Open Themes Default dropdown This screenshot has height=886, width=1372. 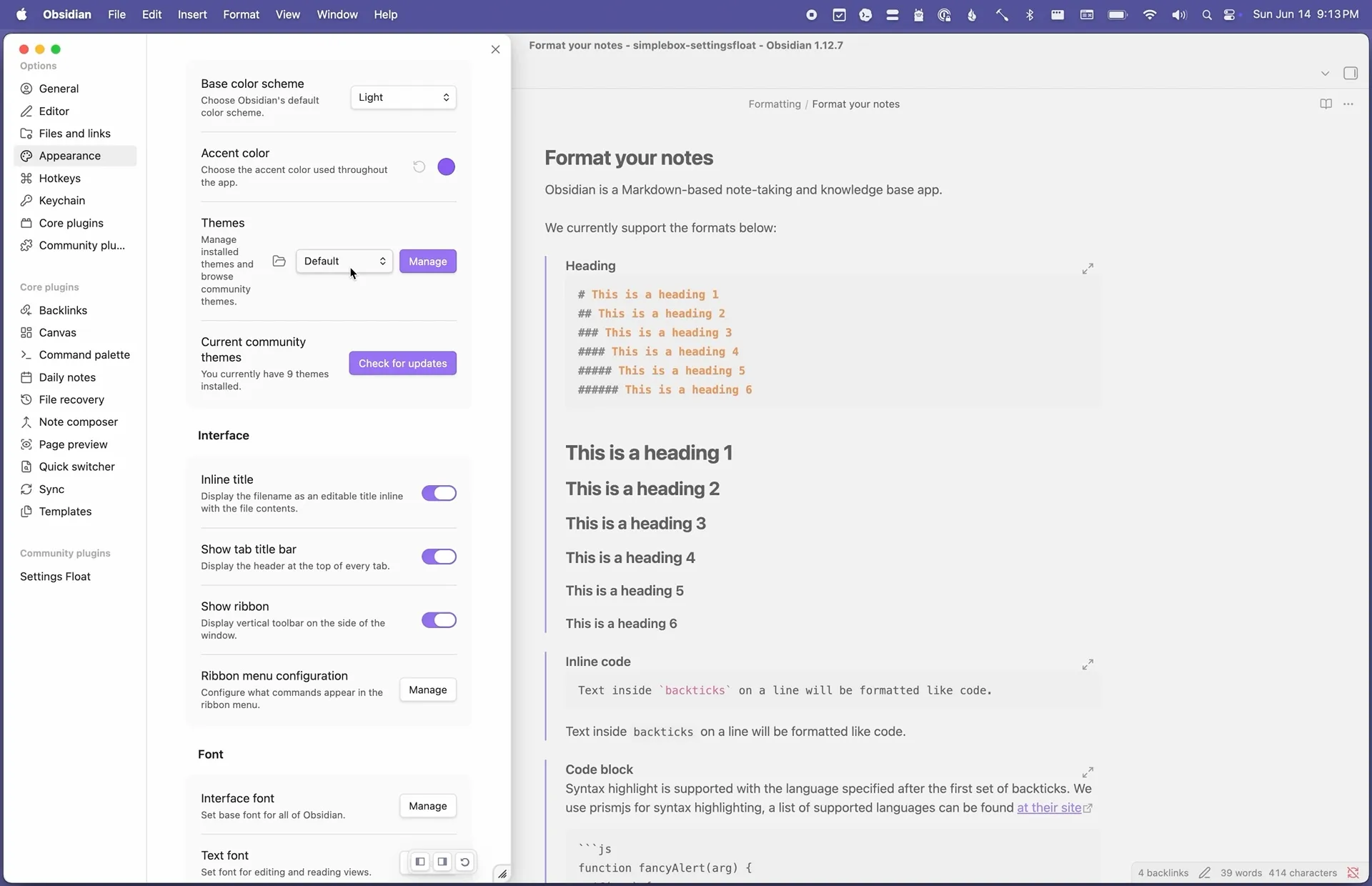pyautogui.click(x=344, y=262)
